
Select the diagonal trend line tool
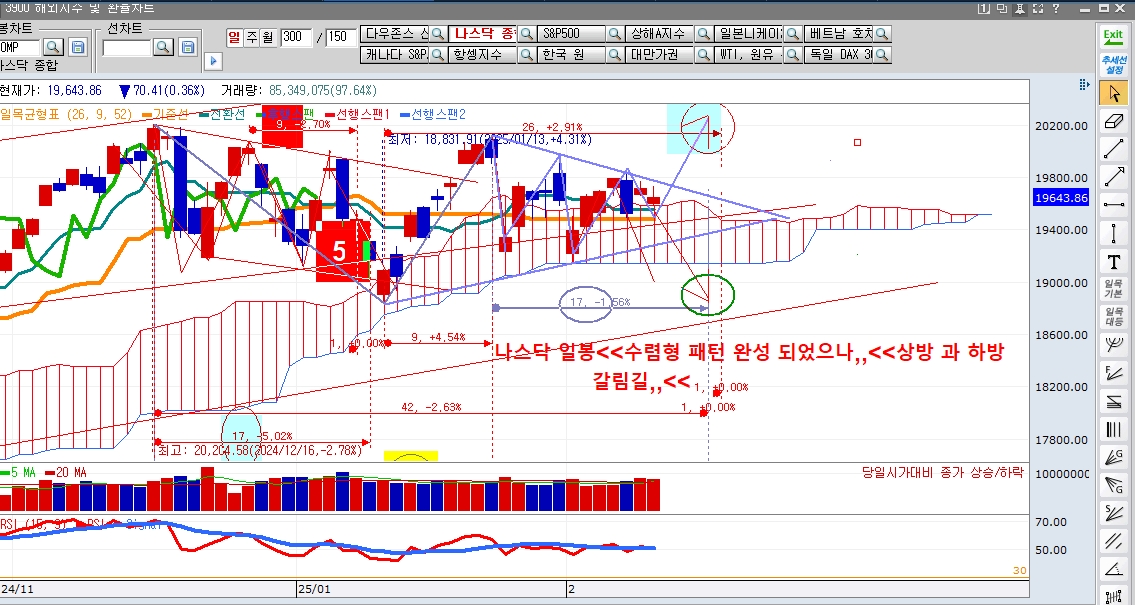pyautogui.click(x=1113, y=148)
